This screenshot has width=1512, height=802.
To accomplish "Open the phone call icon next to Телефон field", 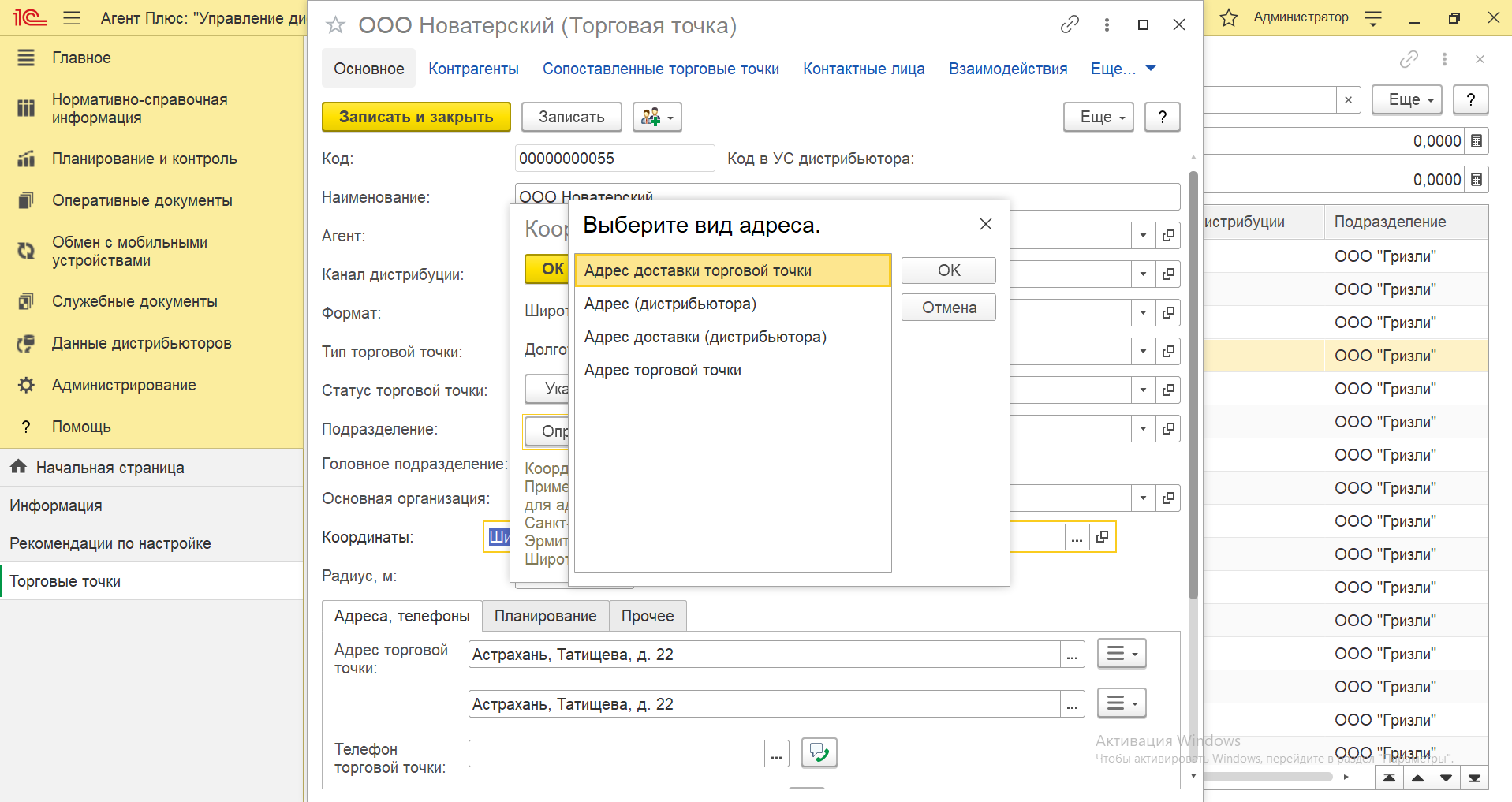I will pyautogui.click(x=819, y=753).
